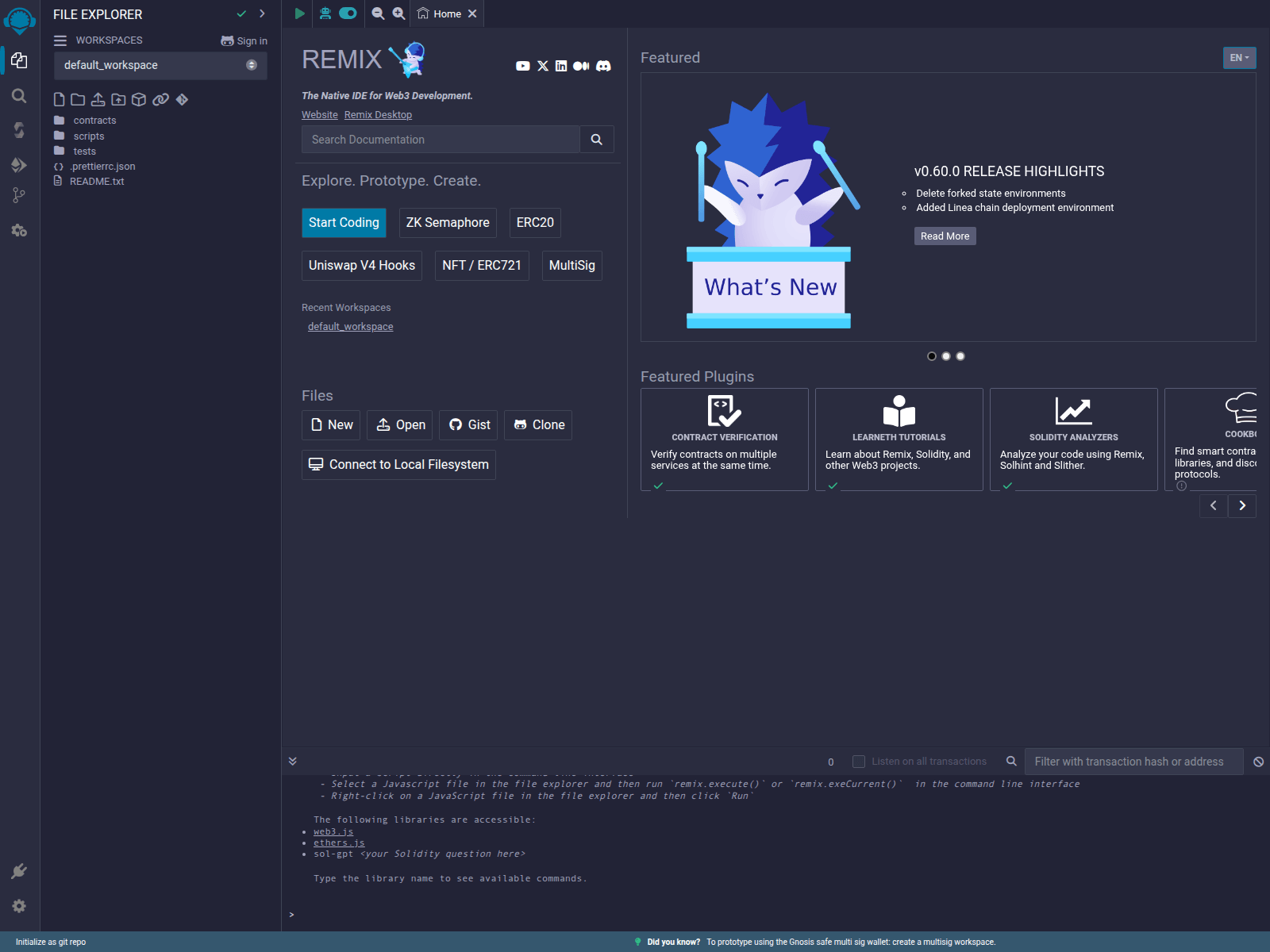The height and width of the screenshot is (952, 1270).
Task: Open the EN language dropdown
Action: click(1239, 58)
